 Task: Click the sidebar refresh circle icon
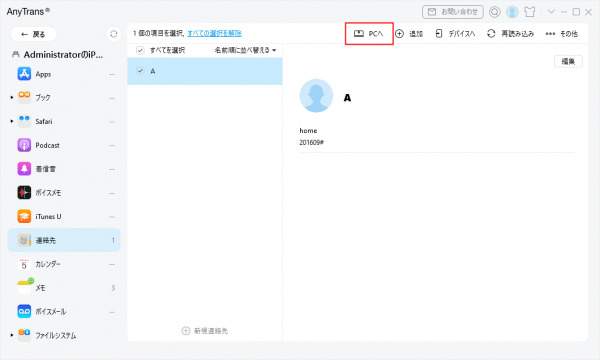coord(114,34)
